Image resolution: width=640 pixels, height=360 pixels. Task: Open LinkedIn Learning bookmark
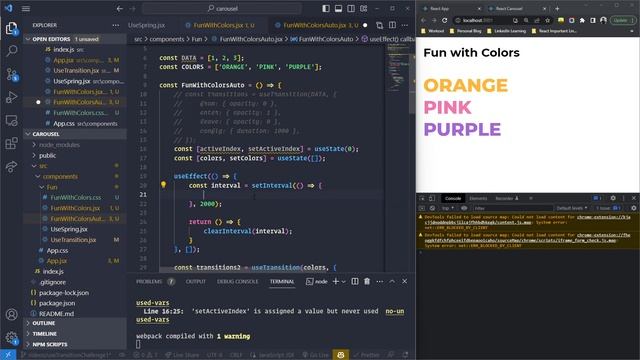(506, 31)
